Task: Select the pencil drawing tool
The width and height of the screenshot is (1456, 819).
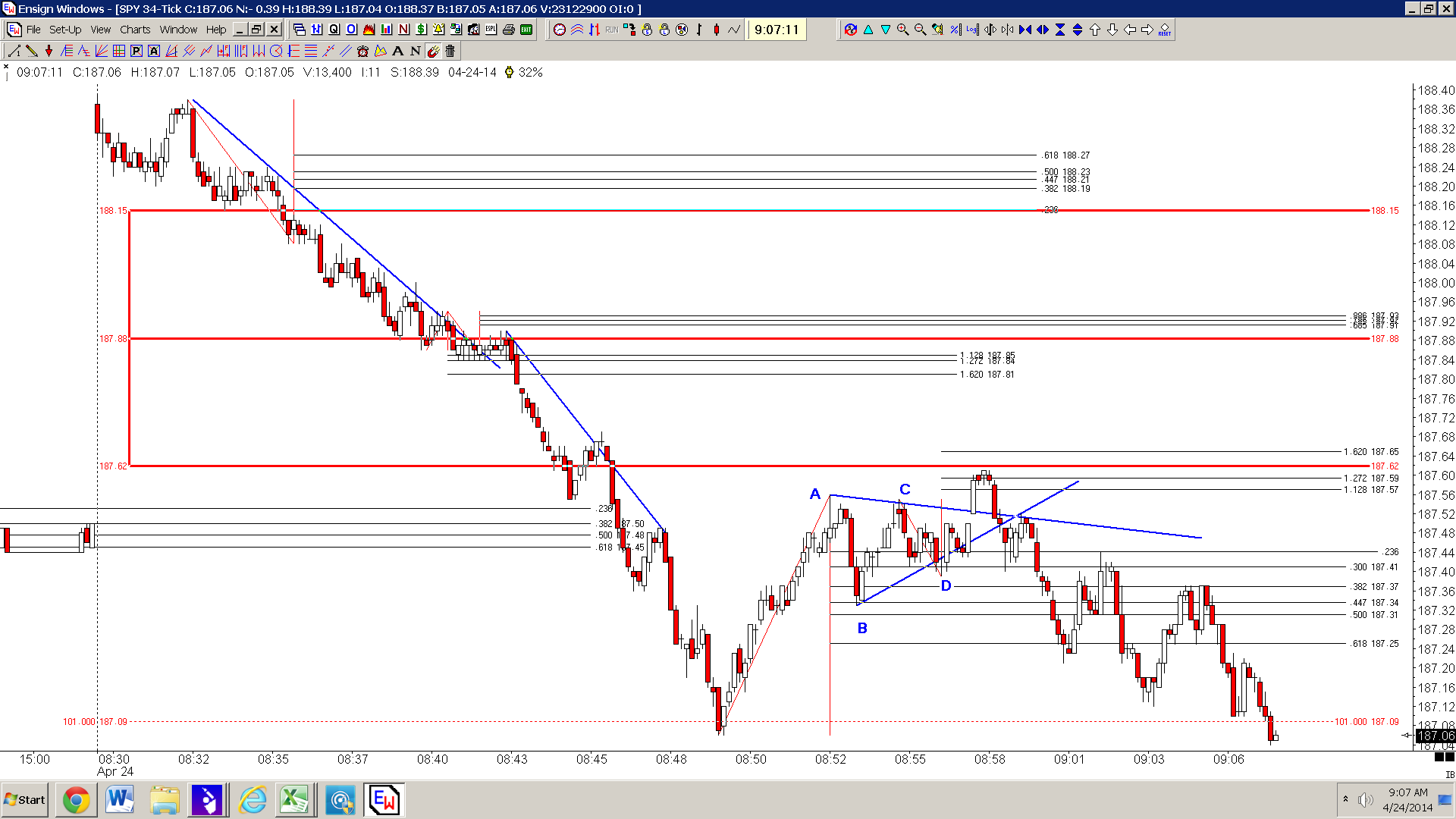Action: pos(32,51)
